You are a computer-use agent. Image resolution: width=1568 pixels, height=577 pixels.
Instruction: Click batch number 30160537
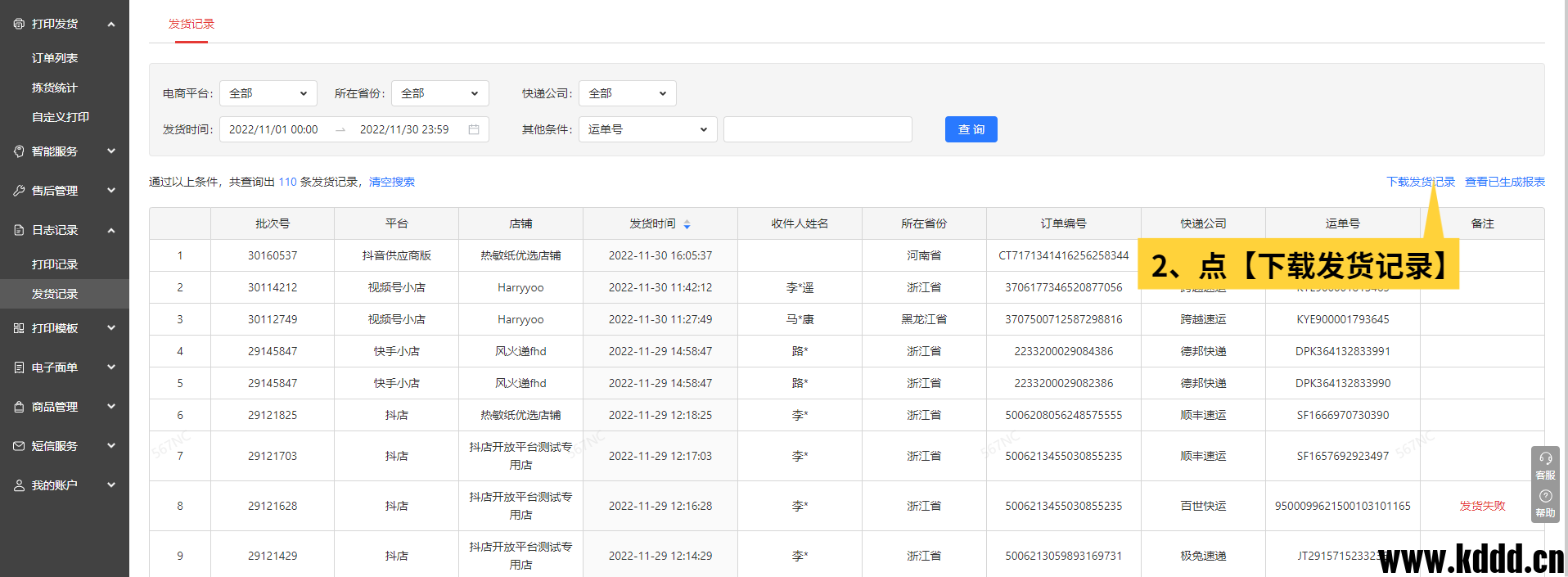[x=273, y=255]
